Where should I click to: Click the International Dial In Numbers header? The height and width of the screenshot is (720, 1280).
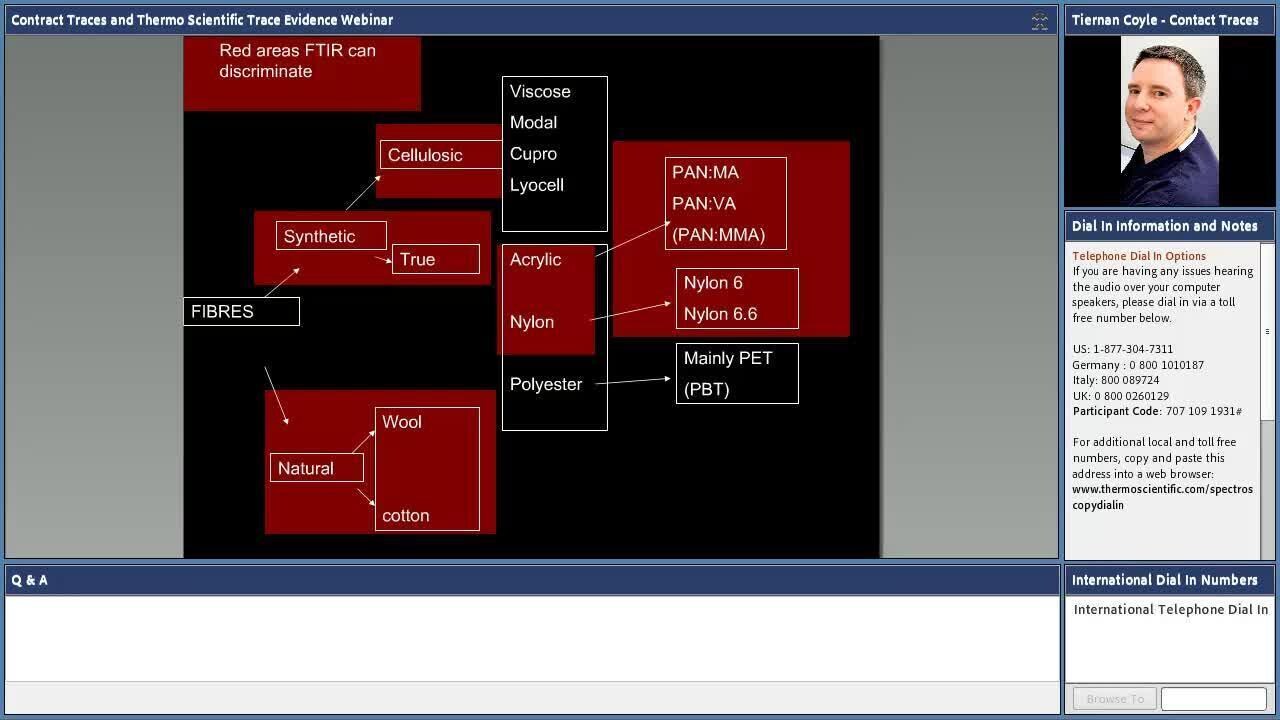(x=1164, y=580)
